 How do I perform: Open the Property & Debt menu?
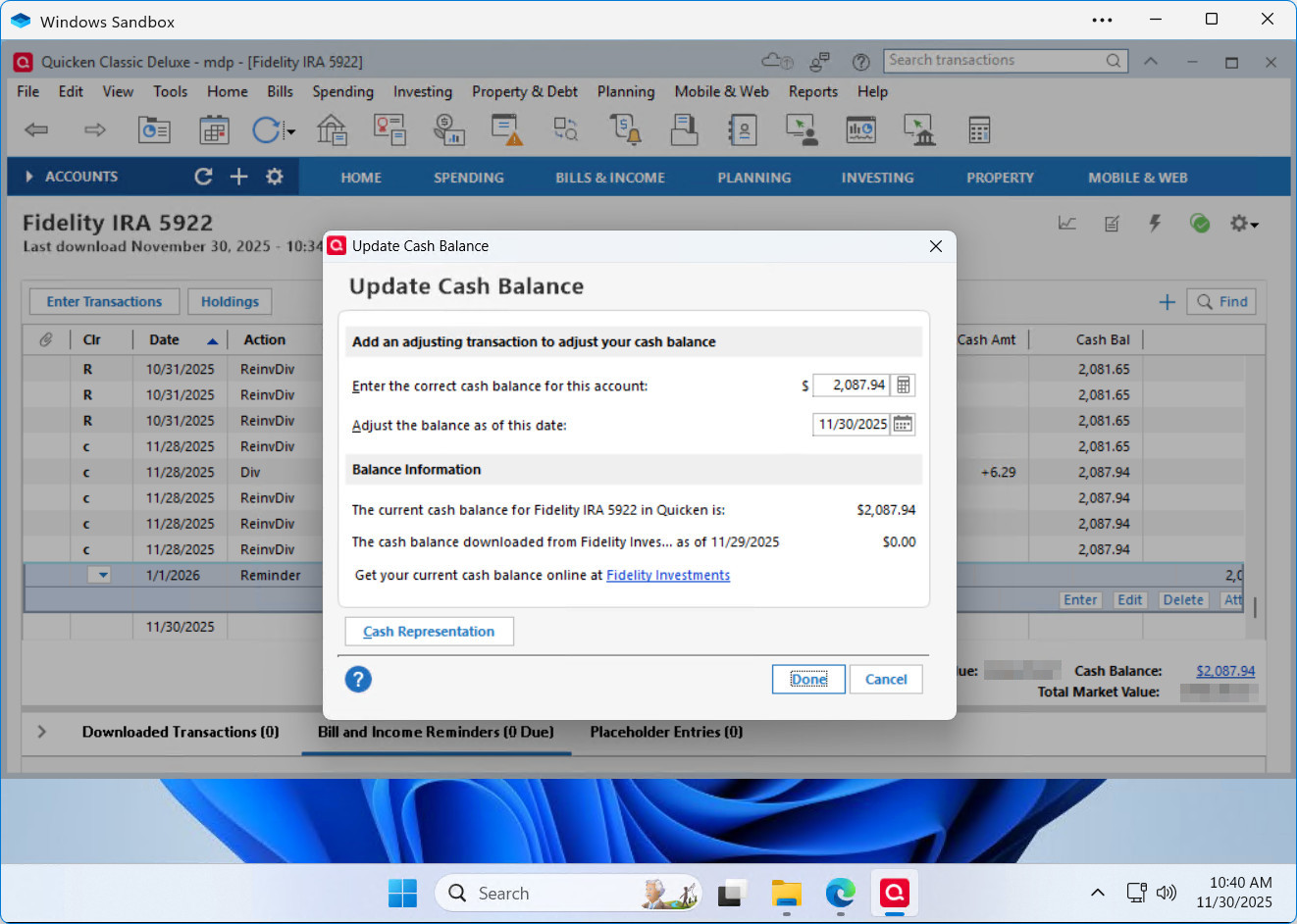point(525,91)
